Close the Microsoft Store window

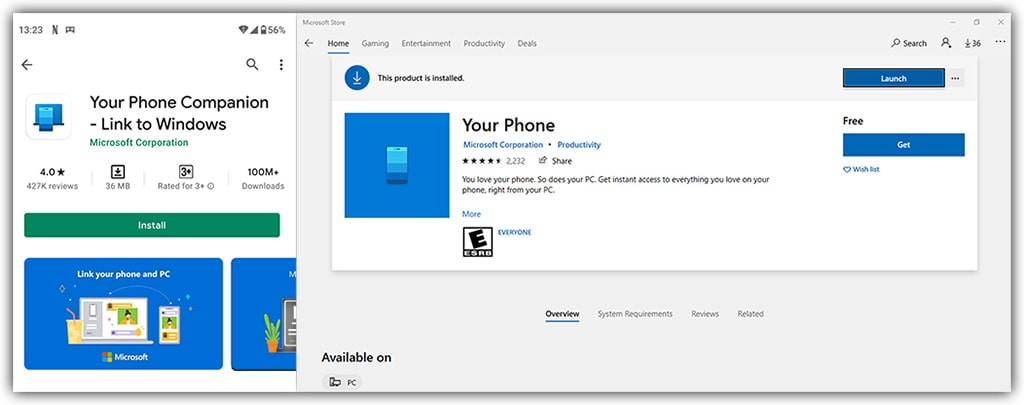(x=1000, y=22)
